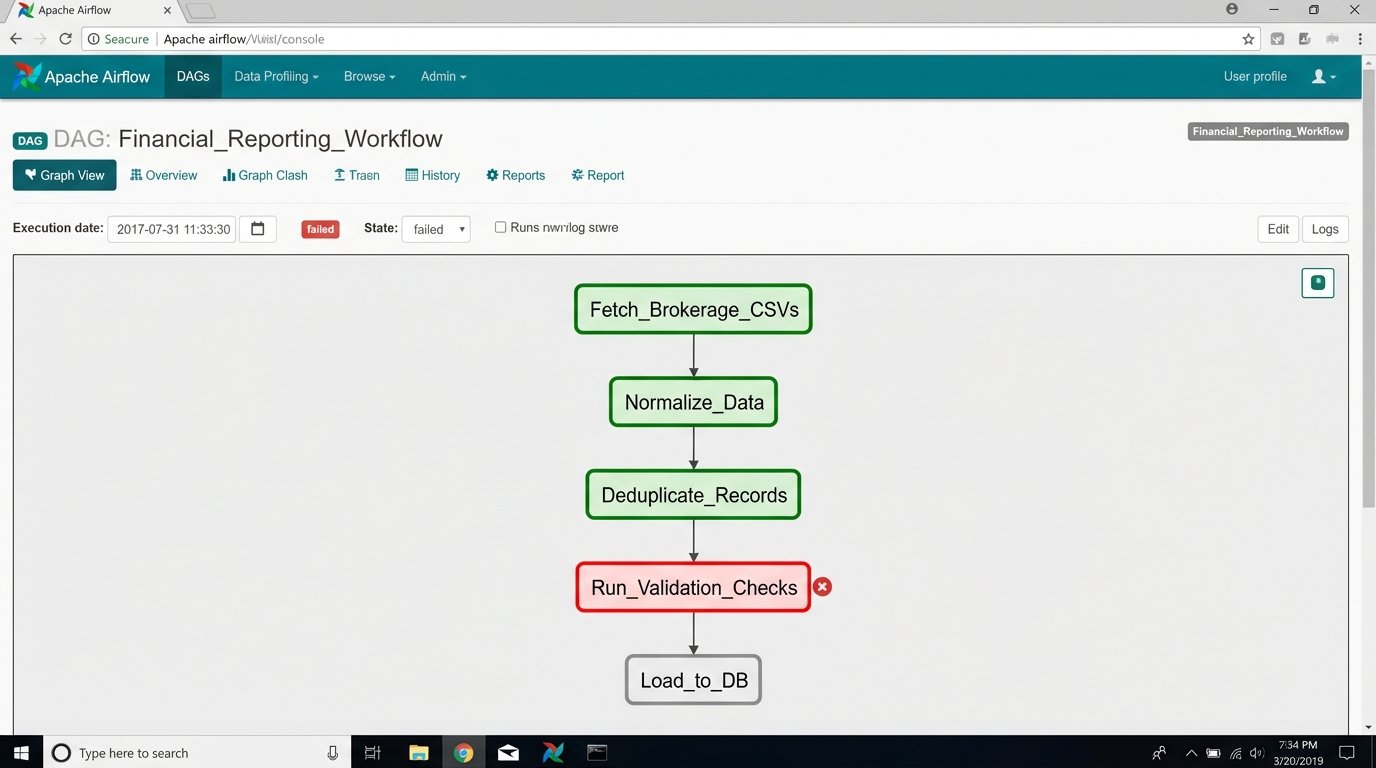This screenshot has width=1376, height=768.
Task: Open the Data Profiling dropdown
Action: 275,76
